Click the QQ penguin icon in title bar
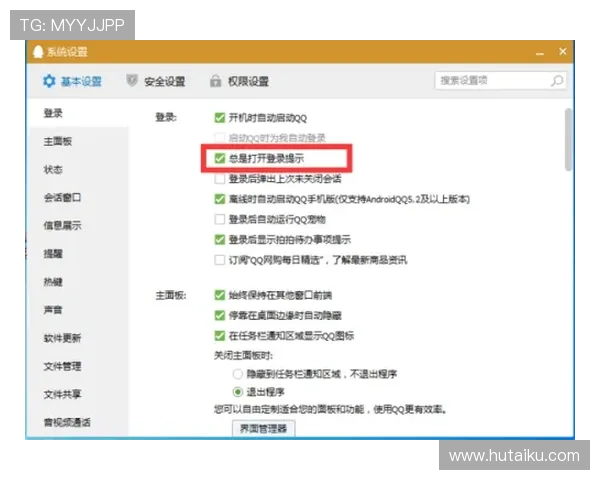Image resolution: width=600 pixels, height=480 pixels. (x=38, y=52)
